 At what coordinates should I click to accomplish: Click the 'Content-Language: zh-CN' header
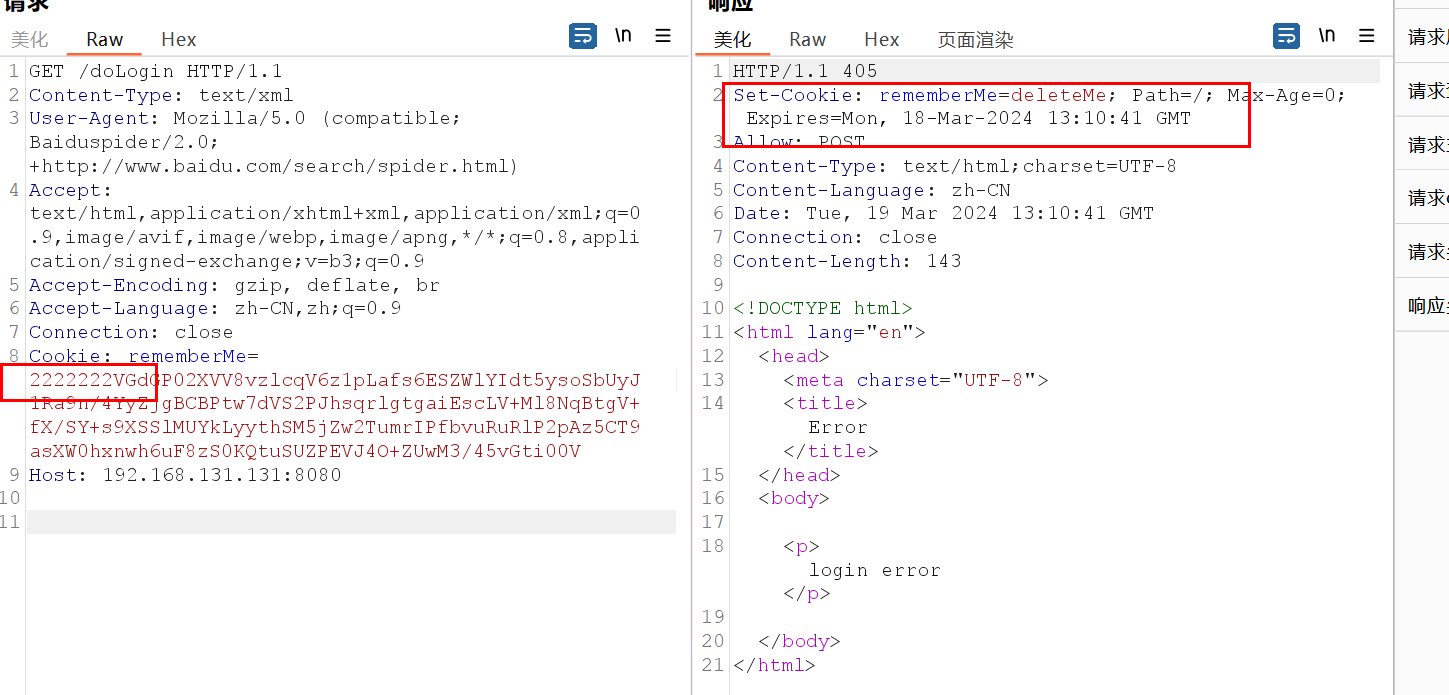pyautogui.click(x=872, y=190)
